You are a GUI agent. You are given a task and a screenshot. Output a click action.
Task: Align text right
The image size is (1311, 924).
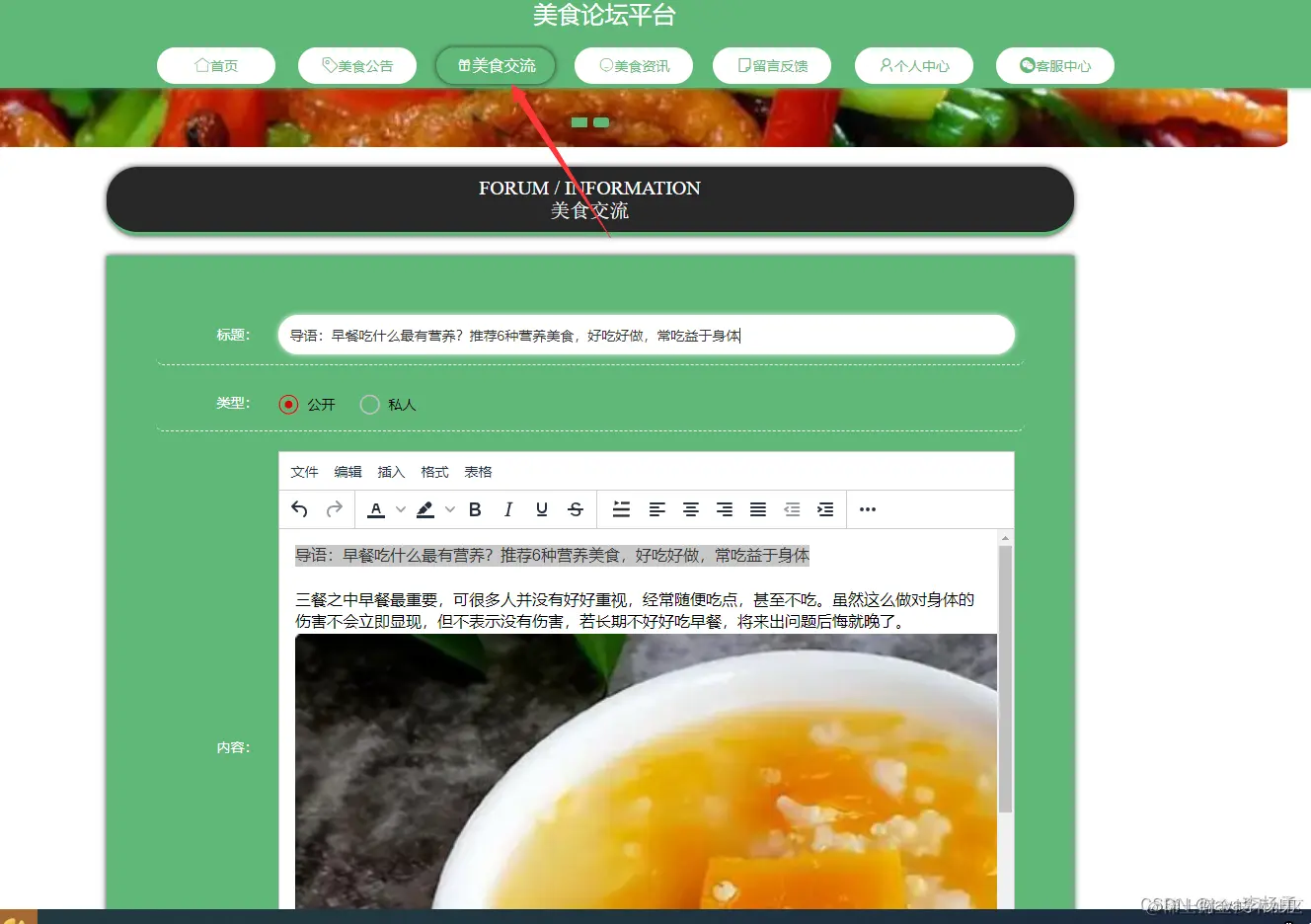pyautogui.click(x=725, y=509)
